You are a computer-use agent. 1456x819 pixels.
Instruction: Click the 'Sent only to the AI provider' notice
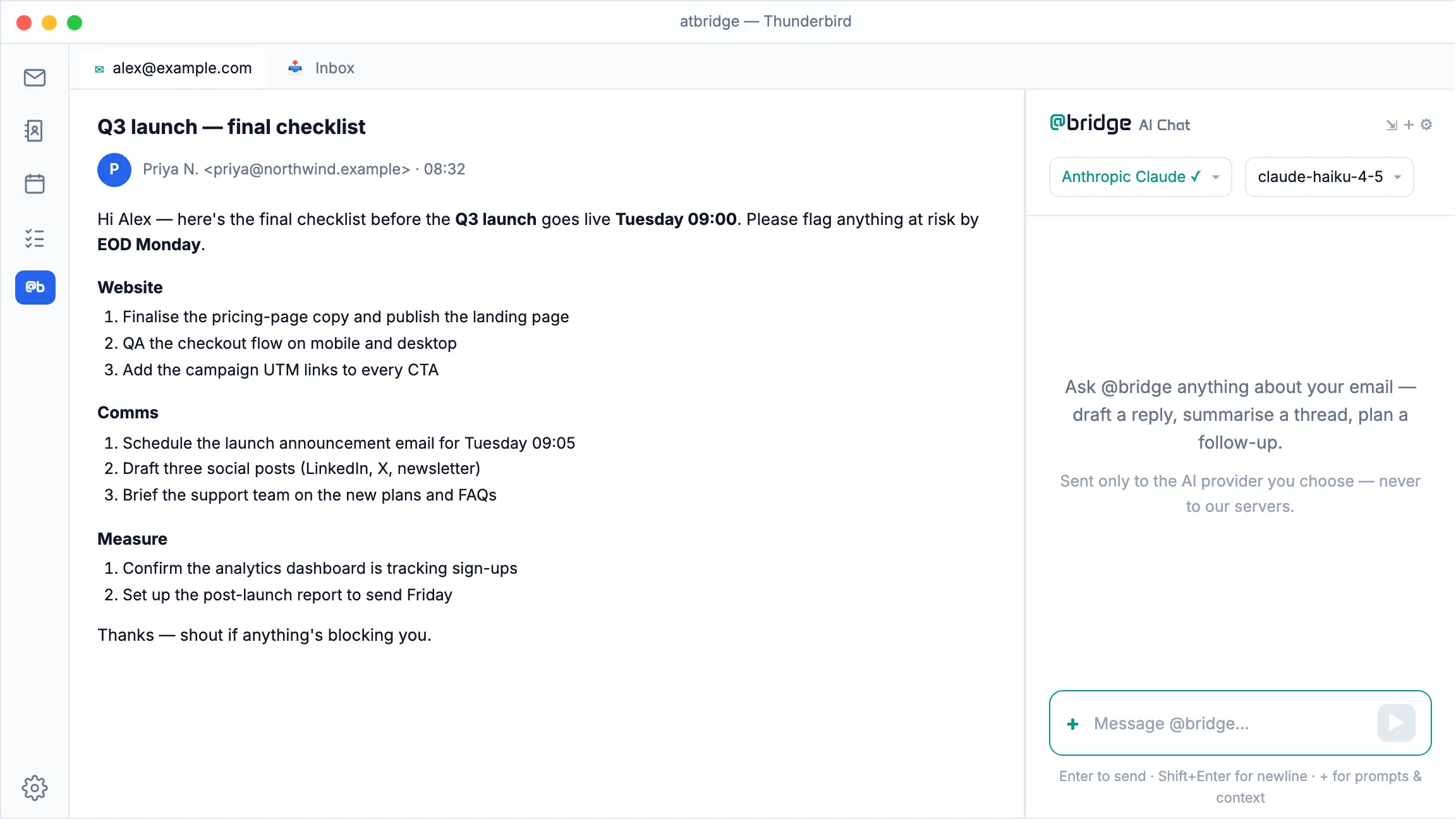(x=1240, y=494)
